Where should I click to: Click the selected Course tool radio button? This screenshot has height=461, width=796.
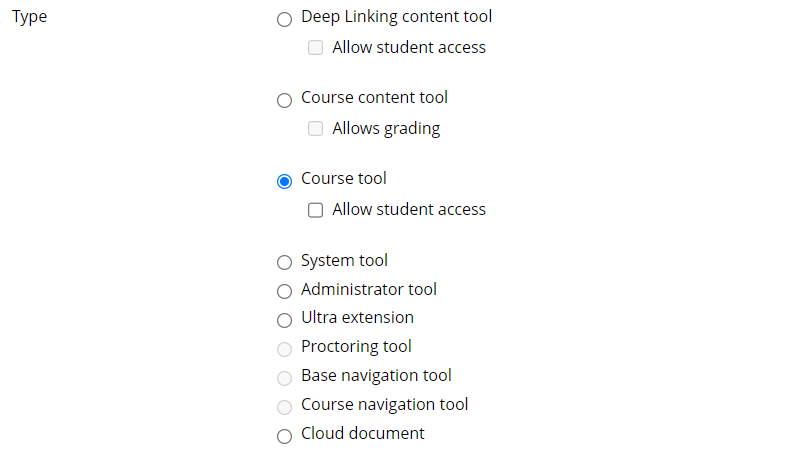coord(284,181)
